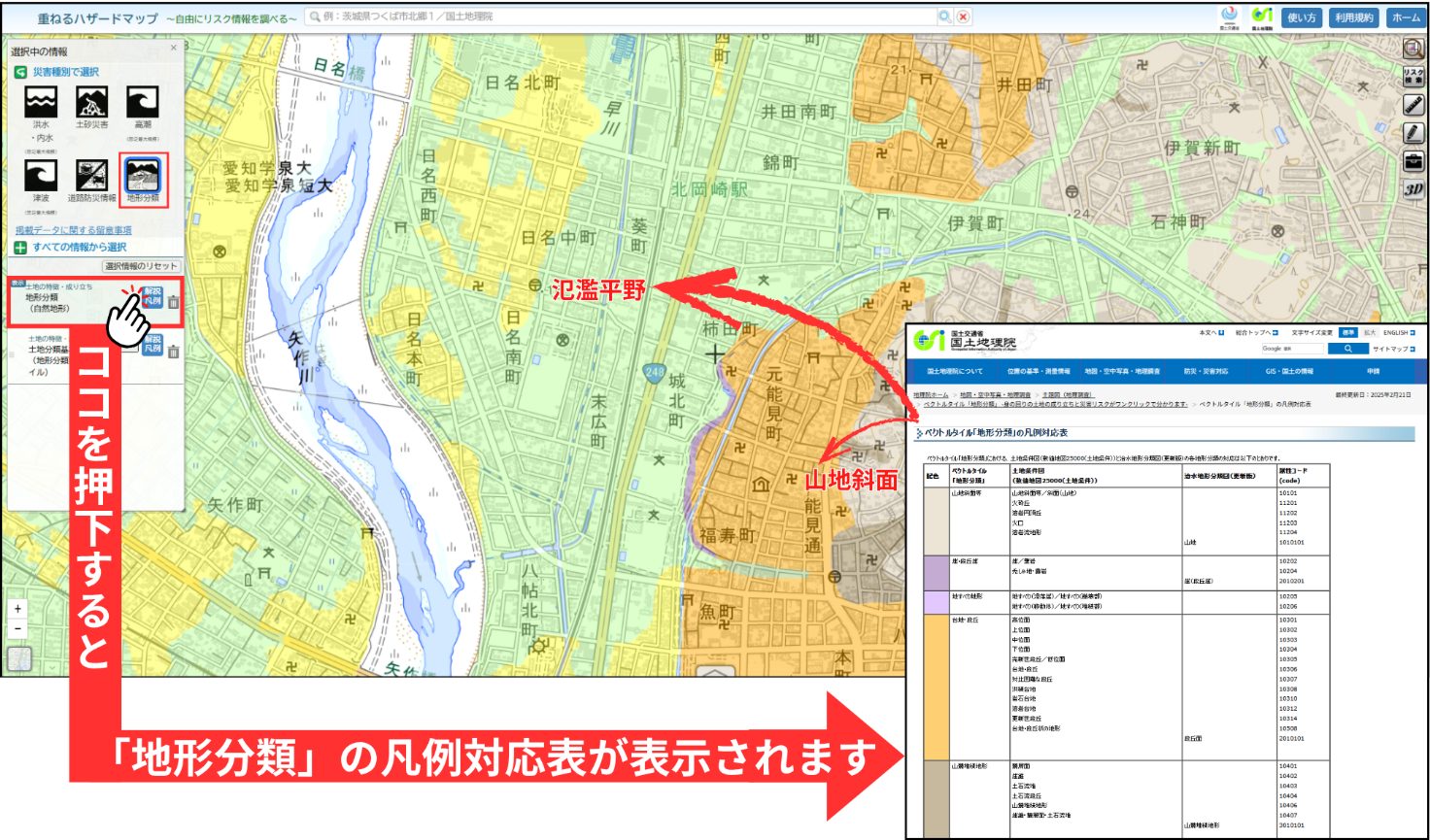Activate the ruler measurement tool

pos(1413,105)
